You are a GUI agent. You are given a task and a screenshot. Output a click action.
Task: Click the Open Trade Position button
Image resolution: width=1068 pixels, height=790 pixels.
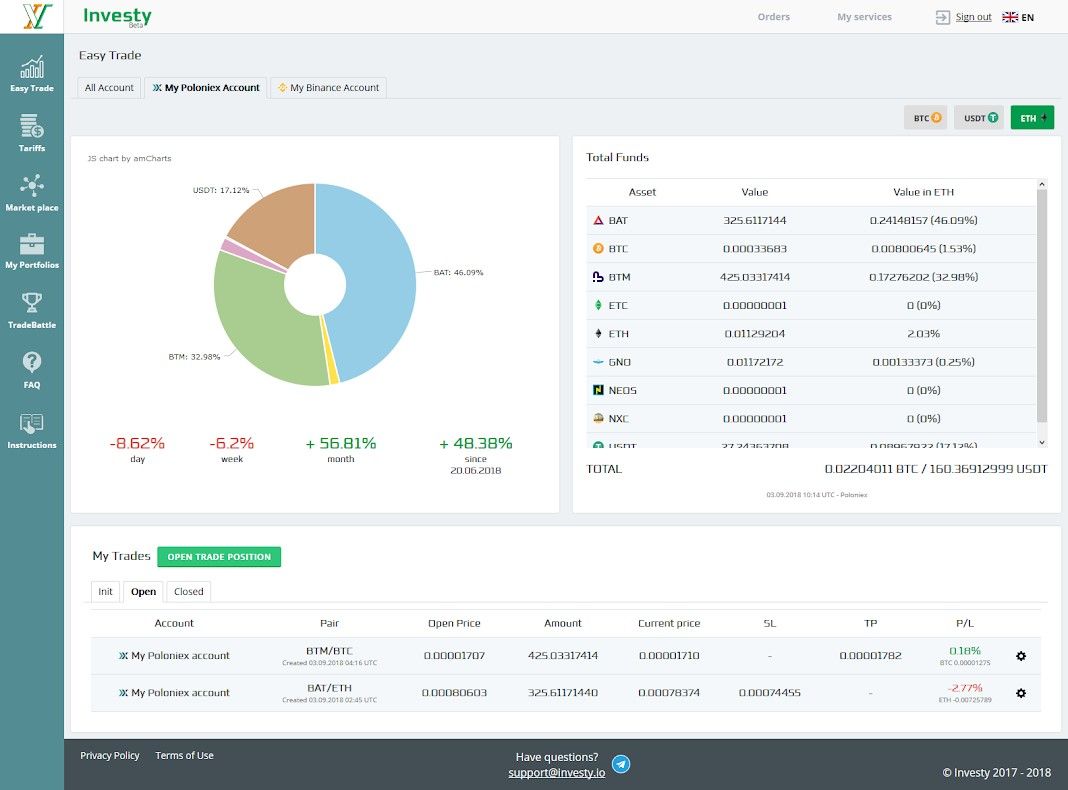point(219,557)
